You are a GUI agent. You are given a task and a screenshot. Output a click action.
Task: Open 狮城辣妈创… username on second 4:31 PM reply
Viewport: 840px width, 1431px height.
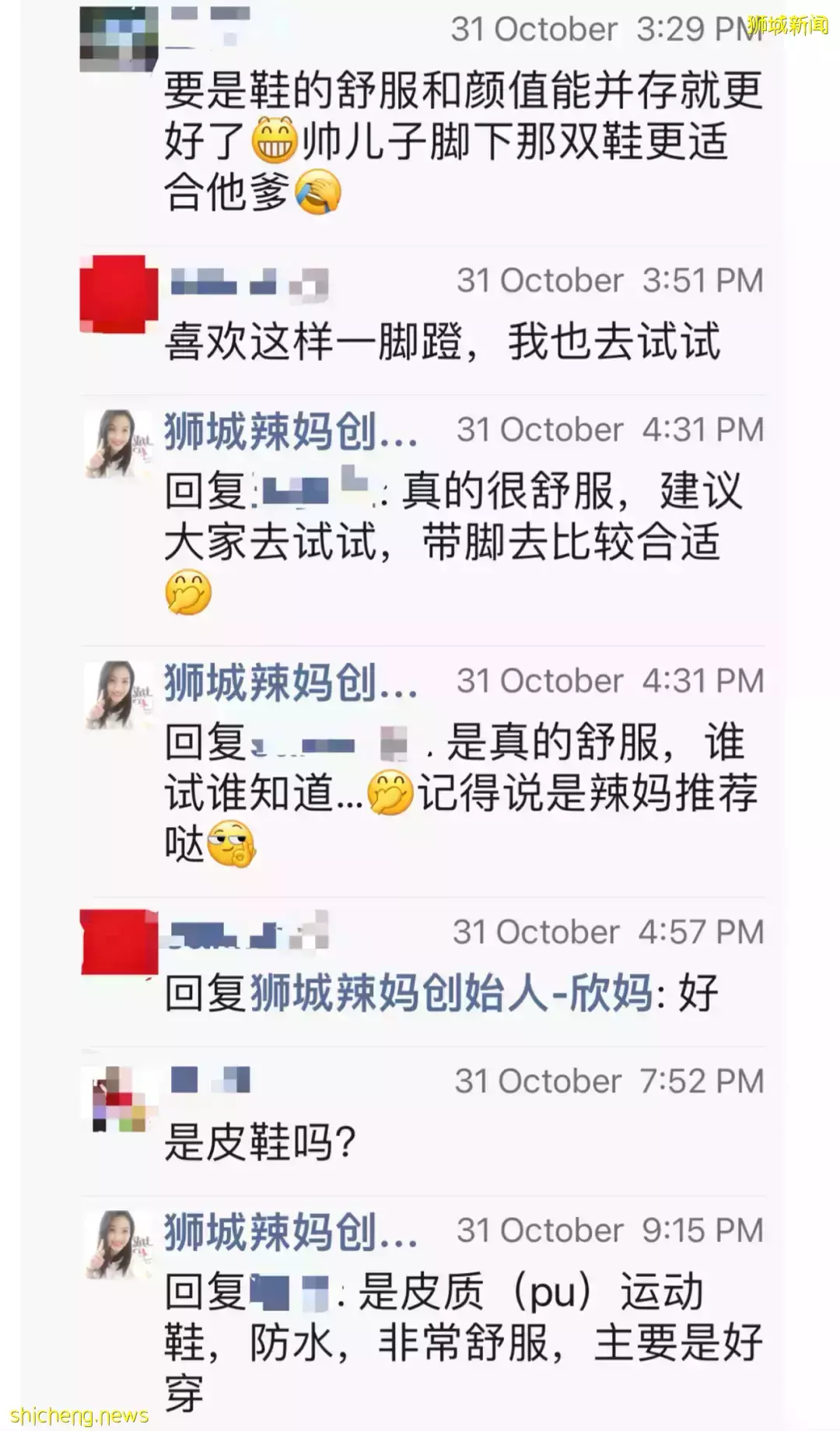(x=290, y=682)
